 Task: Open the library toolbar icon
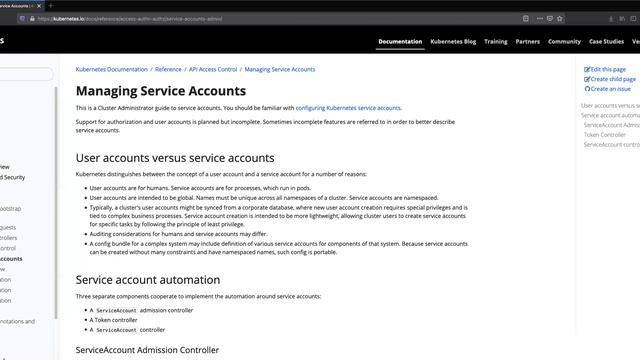(x=622, y=19)
